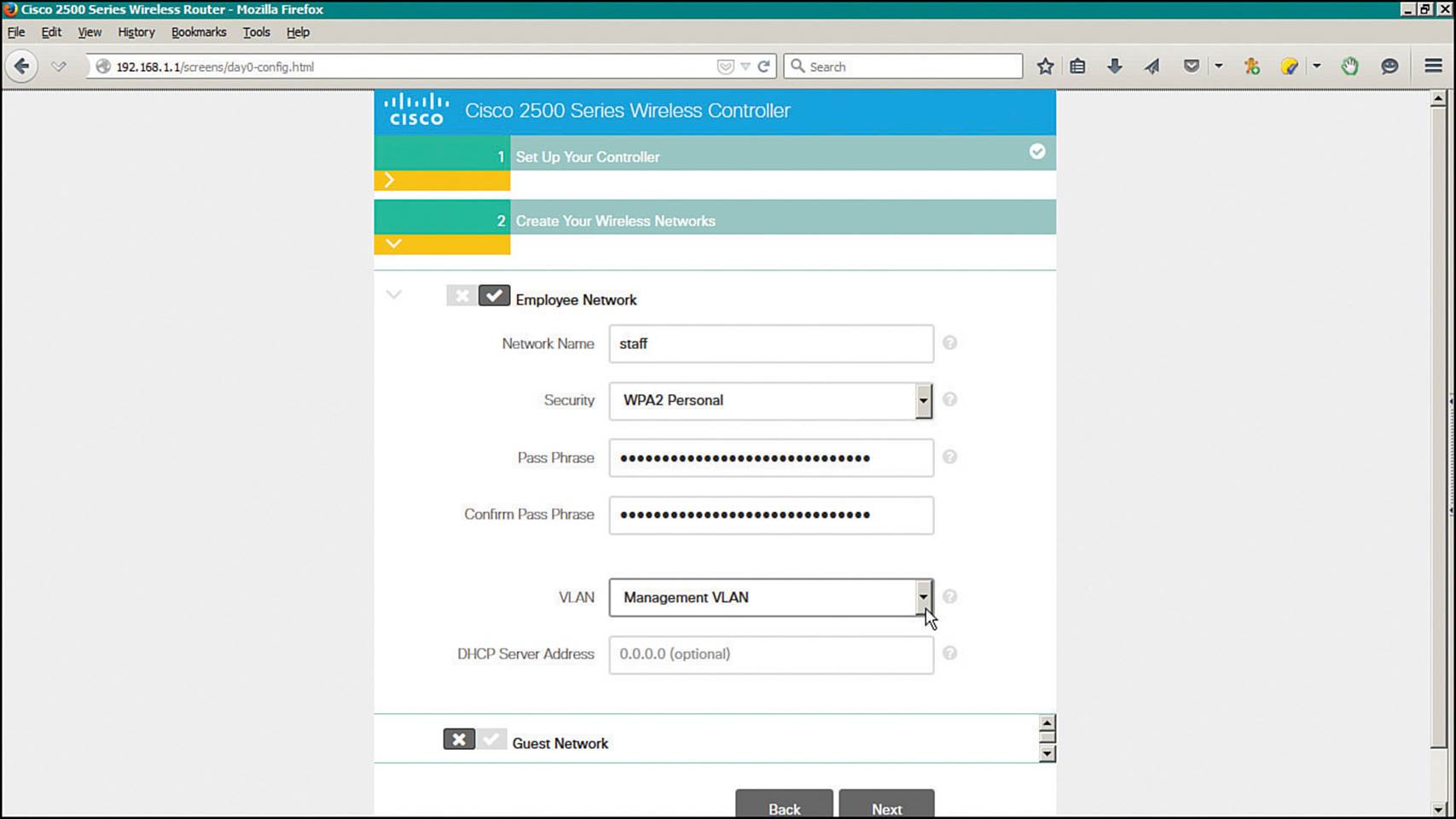Open the Bookmarks menu
1456x819 pixels.
pyautogui.click(x=199, y=32)
